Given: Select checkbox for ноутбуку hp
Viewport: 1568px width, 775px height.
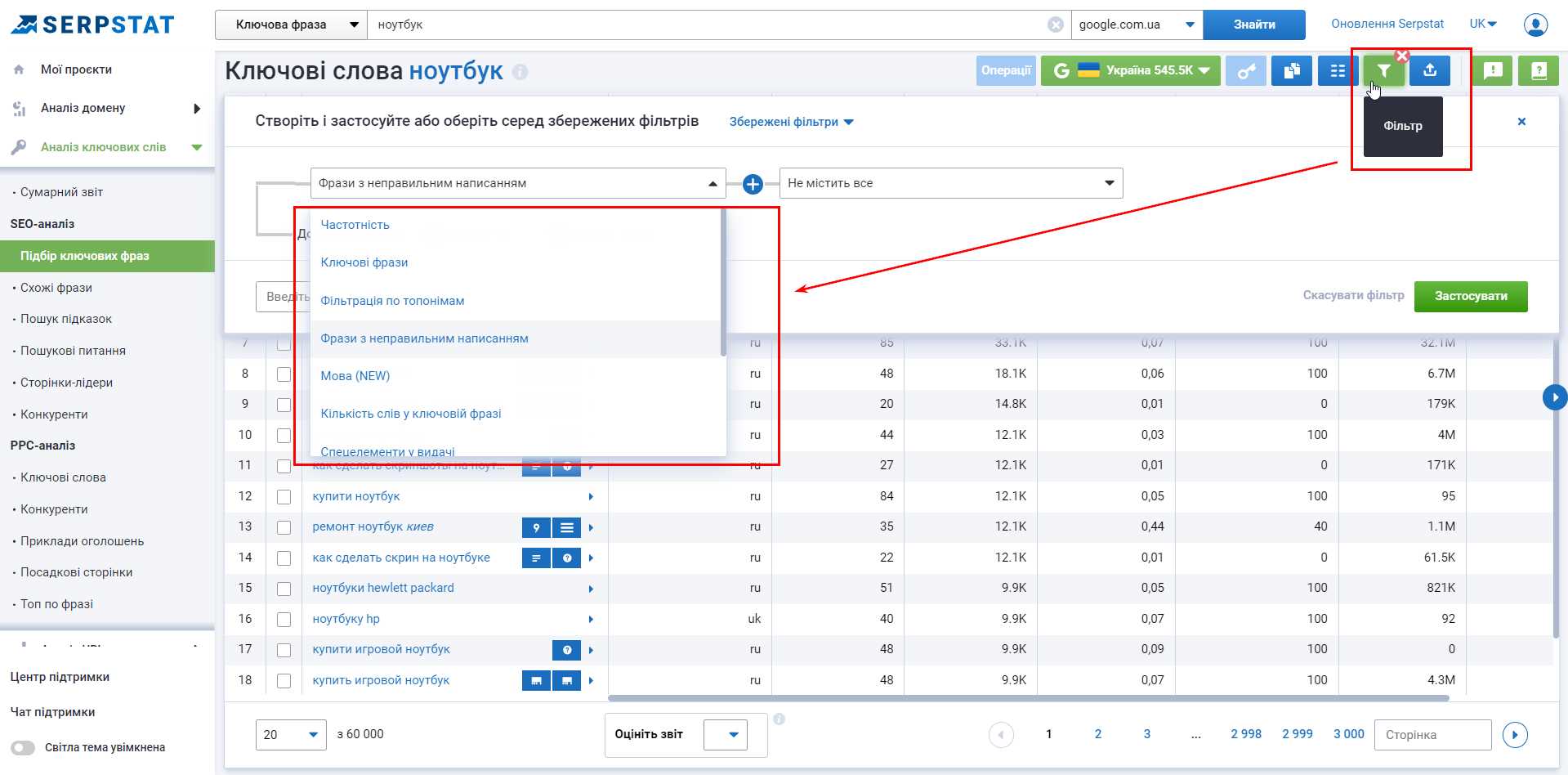Looking at the screenshot, I should [x=284, y=620].
